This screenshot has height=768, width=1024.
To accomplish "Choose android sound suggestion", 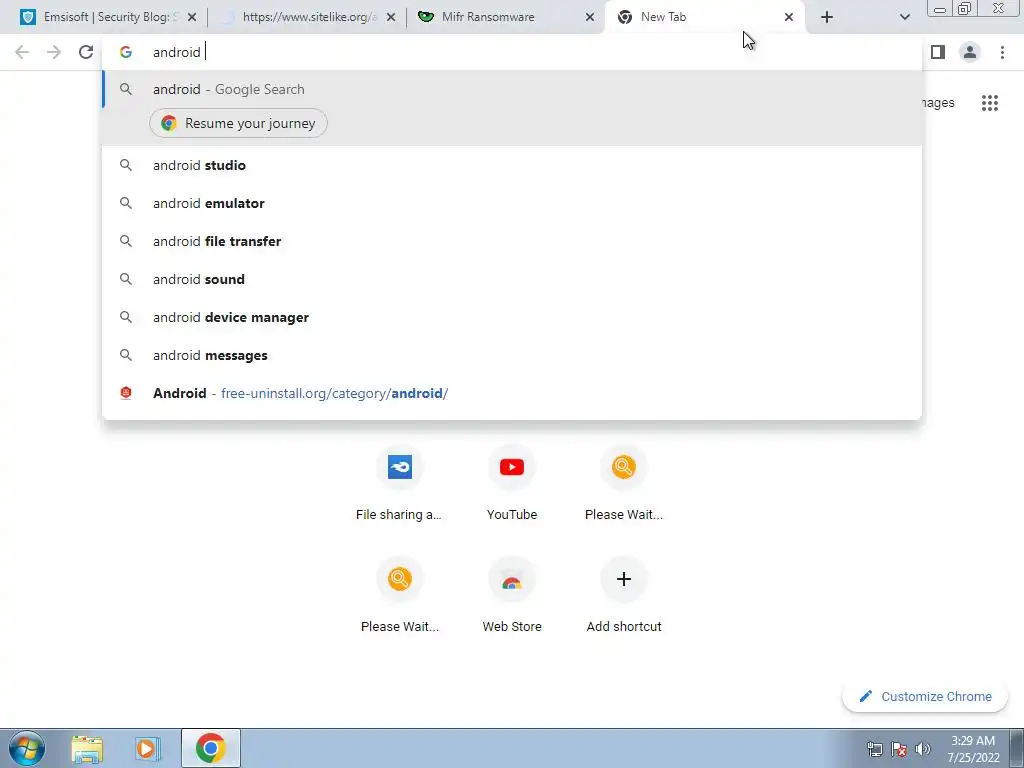I will click(512, 279).
